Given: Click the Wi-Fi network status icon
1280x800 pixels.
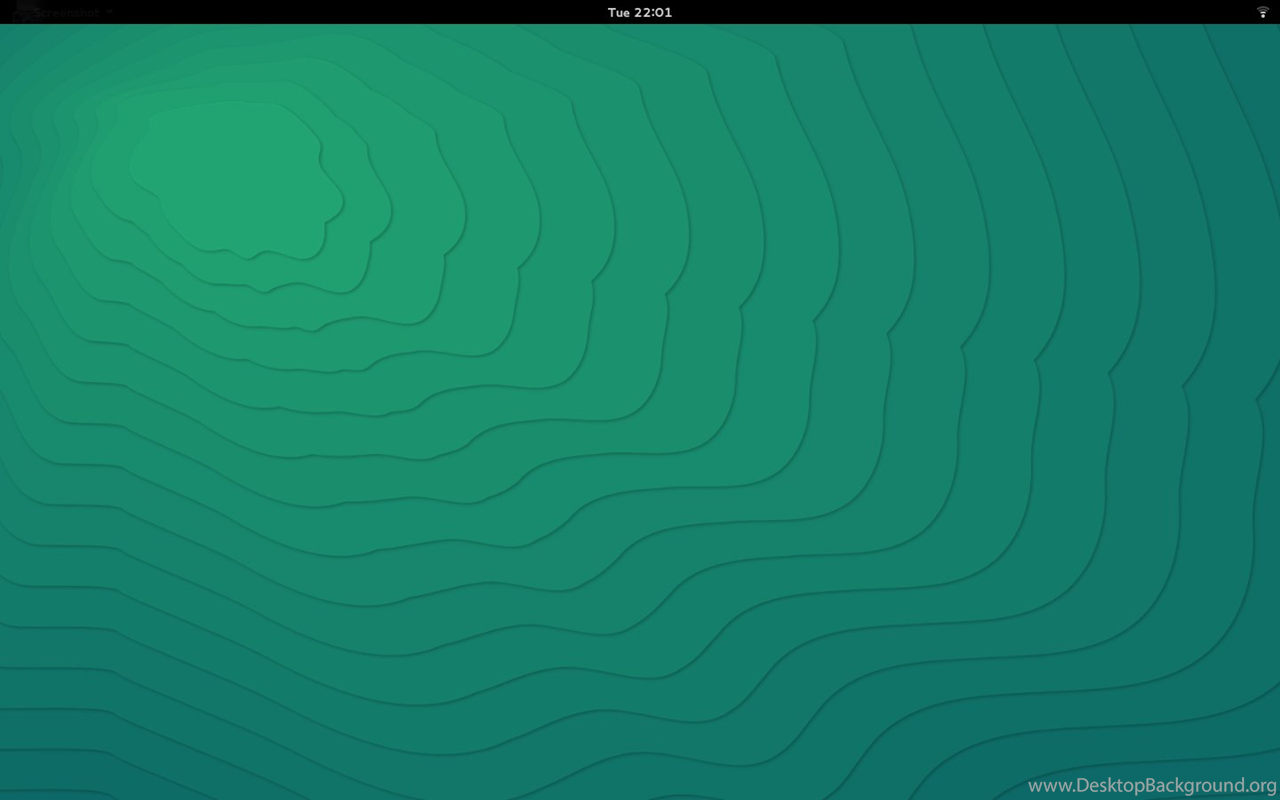Looking at the screenshot, I should tap(1262, 12).
